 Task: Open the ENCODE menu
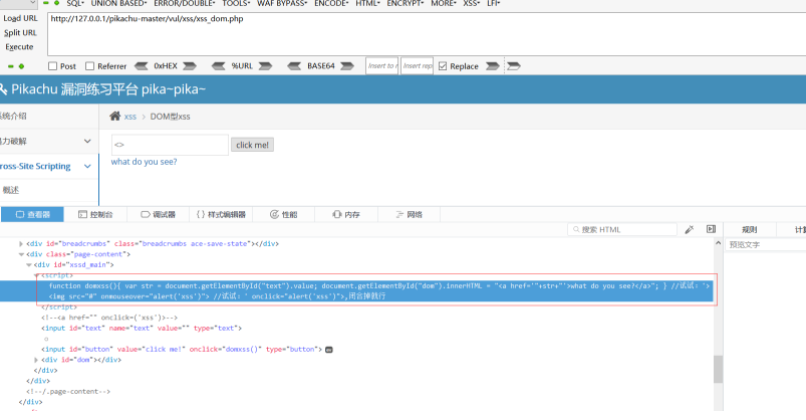[331, 4]
